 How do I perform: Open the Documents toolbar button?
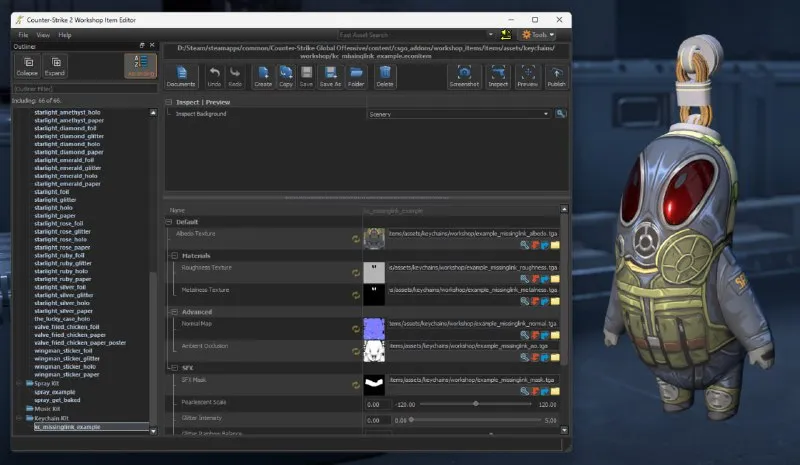point(181,77)
